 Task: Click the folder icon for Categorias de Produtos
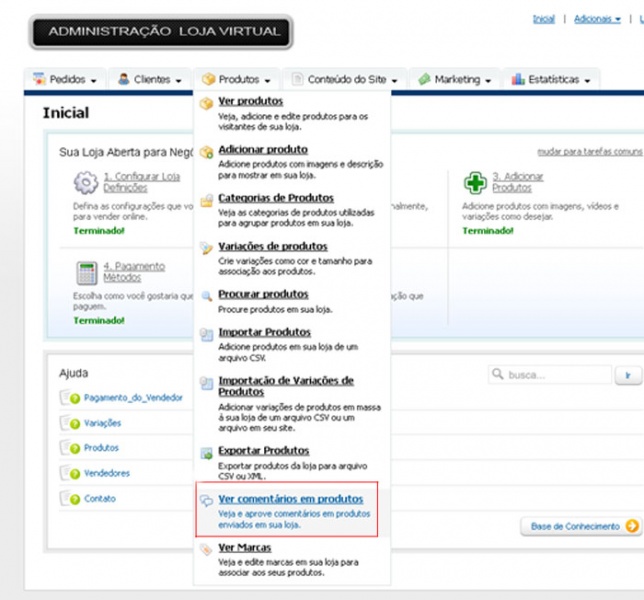pyautogui.click(x=206, y=200)
